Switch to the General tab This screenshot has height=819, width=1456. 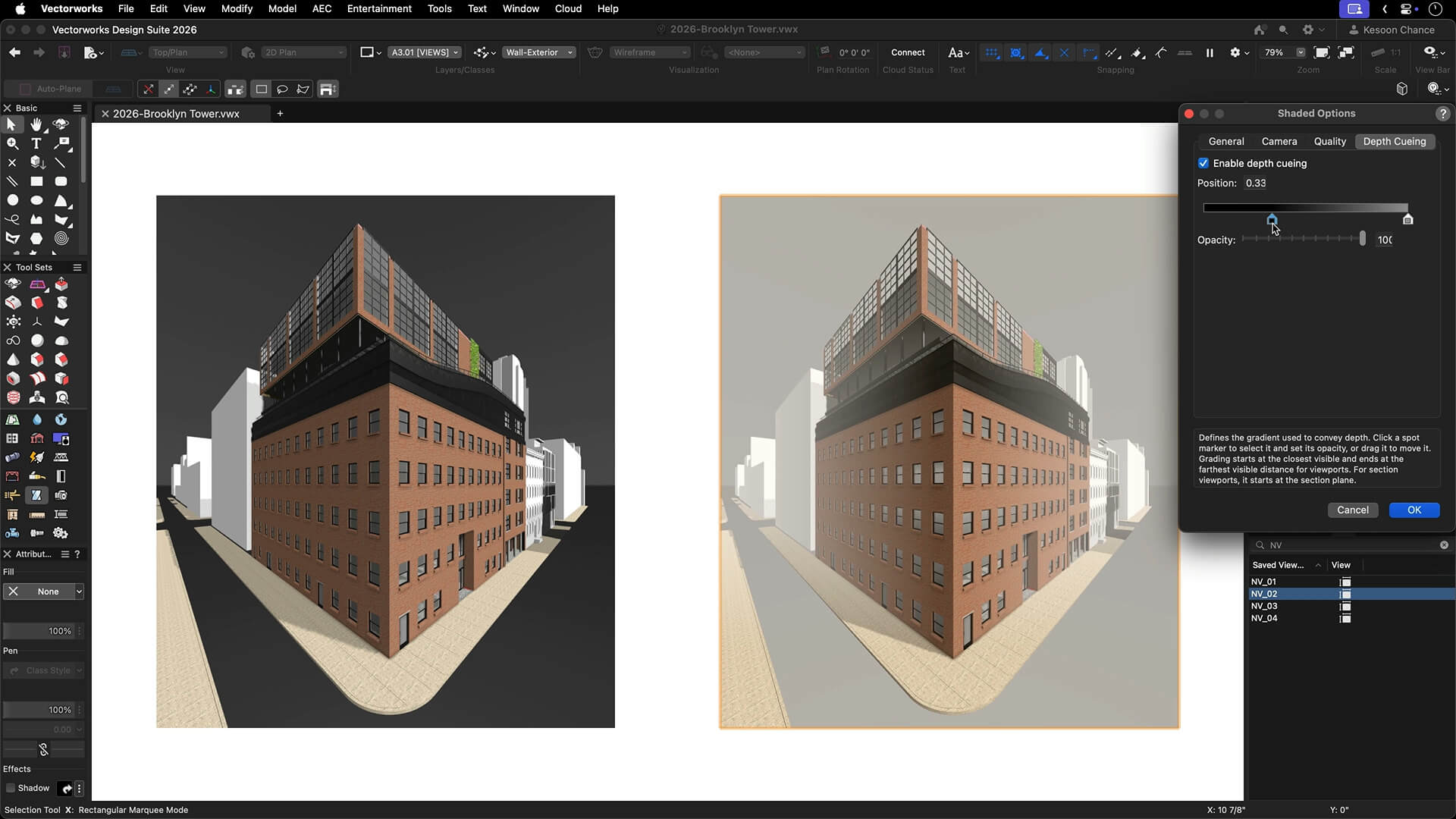[x=1225, y=141]
